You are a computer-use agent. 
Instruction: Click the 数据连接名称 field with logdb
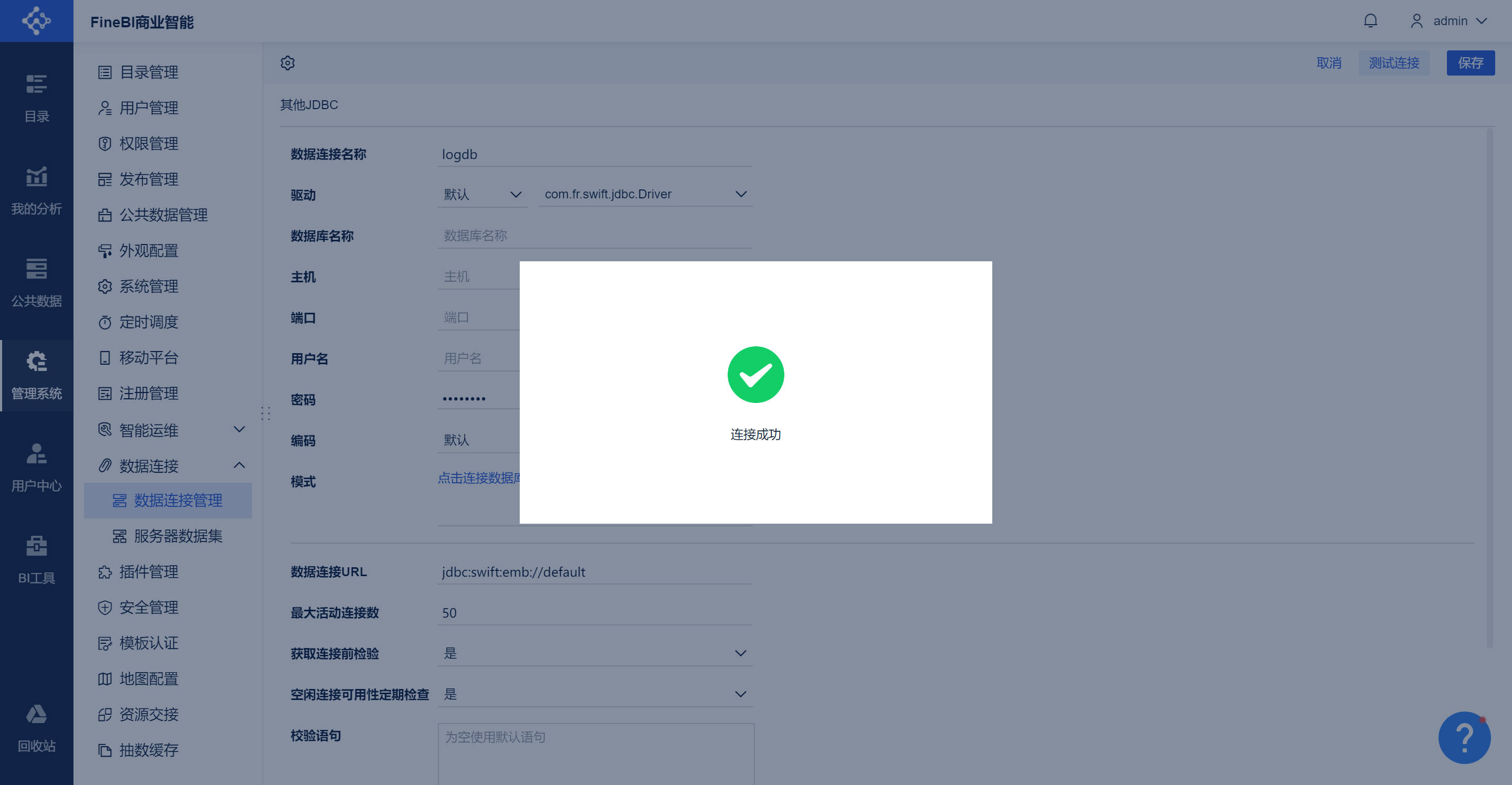point(595,154)
